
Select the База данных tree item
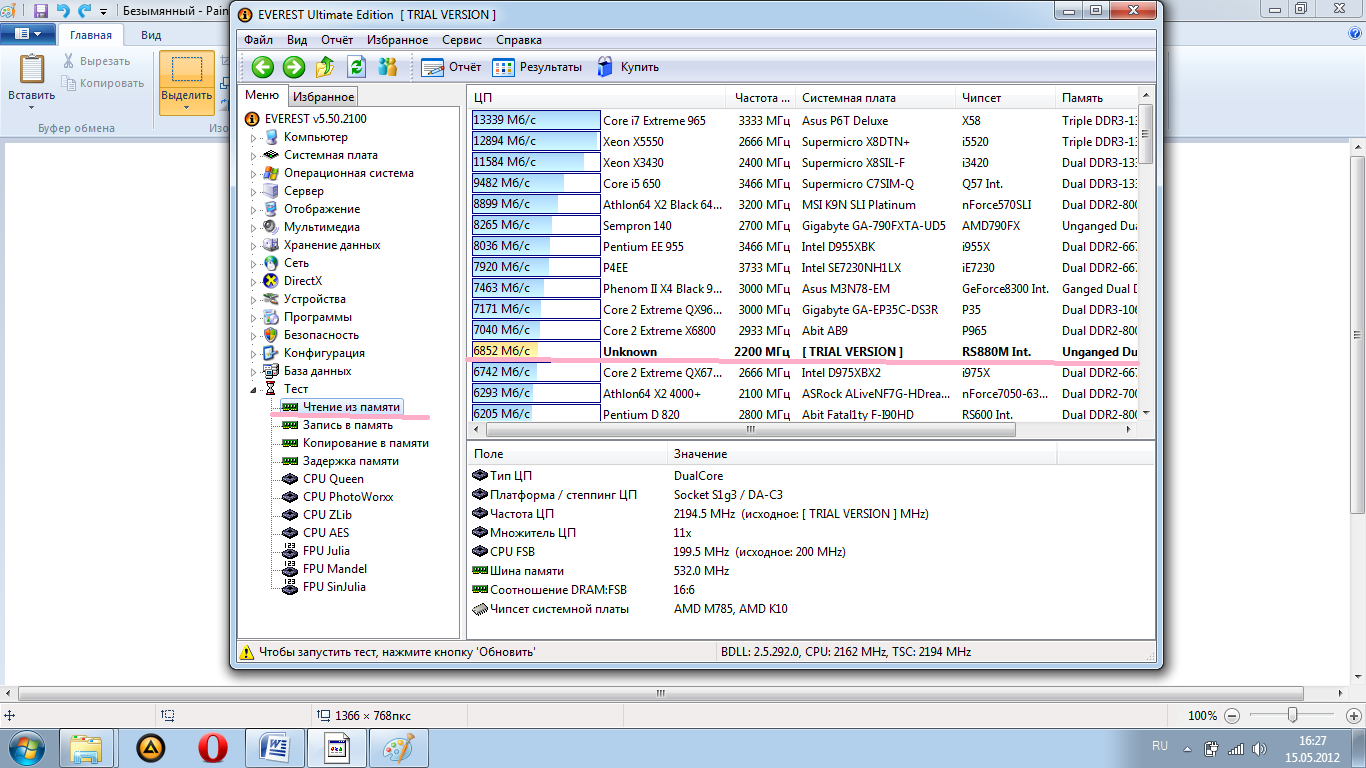point(317,371)
